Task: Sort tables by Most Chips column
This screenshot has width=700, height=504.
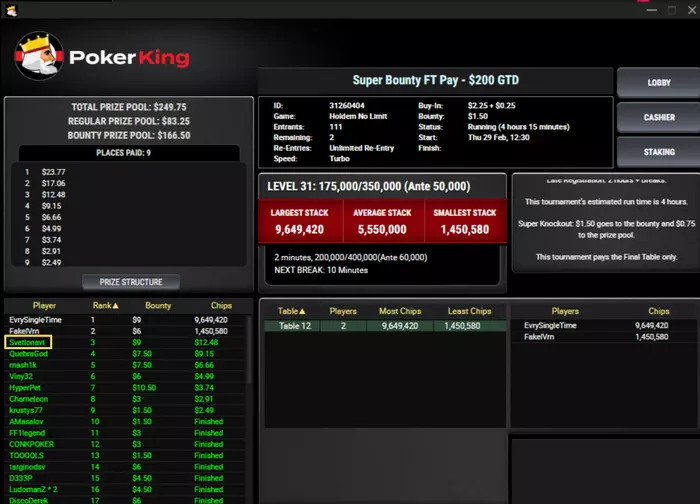Action: pyautogui.click(x=400, y=311)
